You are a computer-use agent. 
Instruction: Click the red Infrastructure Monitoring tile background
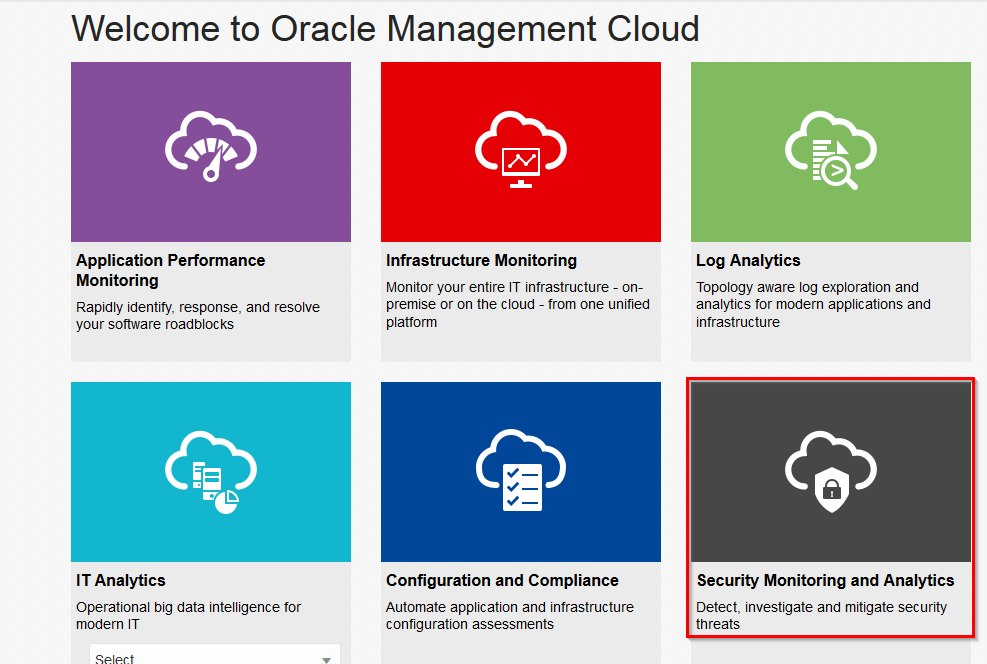(521, 152)
